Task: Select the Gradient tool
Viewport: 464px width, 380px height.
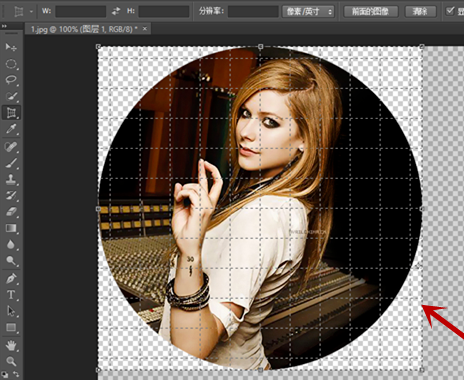Action: coord(11,228)
